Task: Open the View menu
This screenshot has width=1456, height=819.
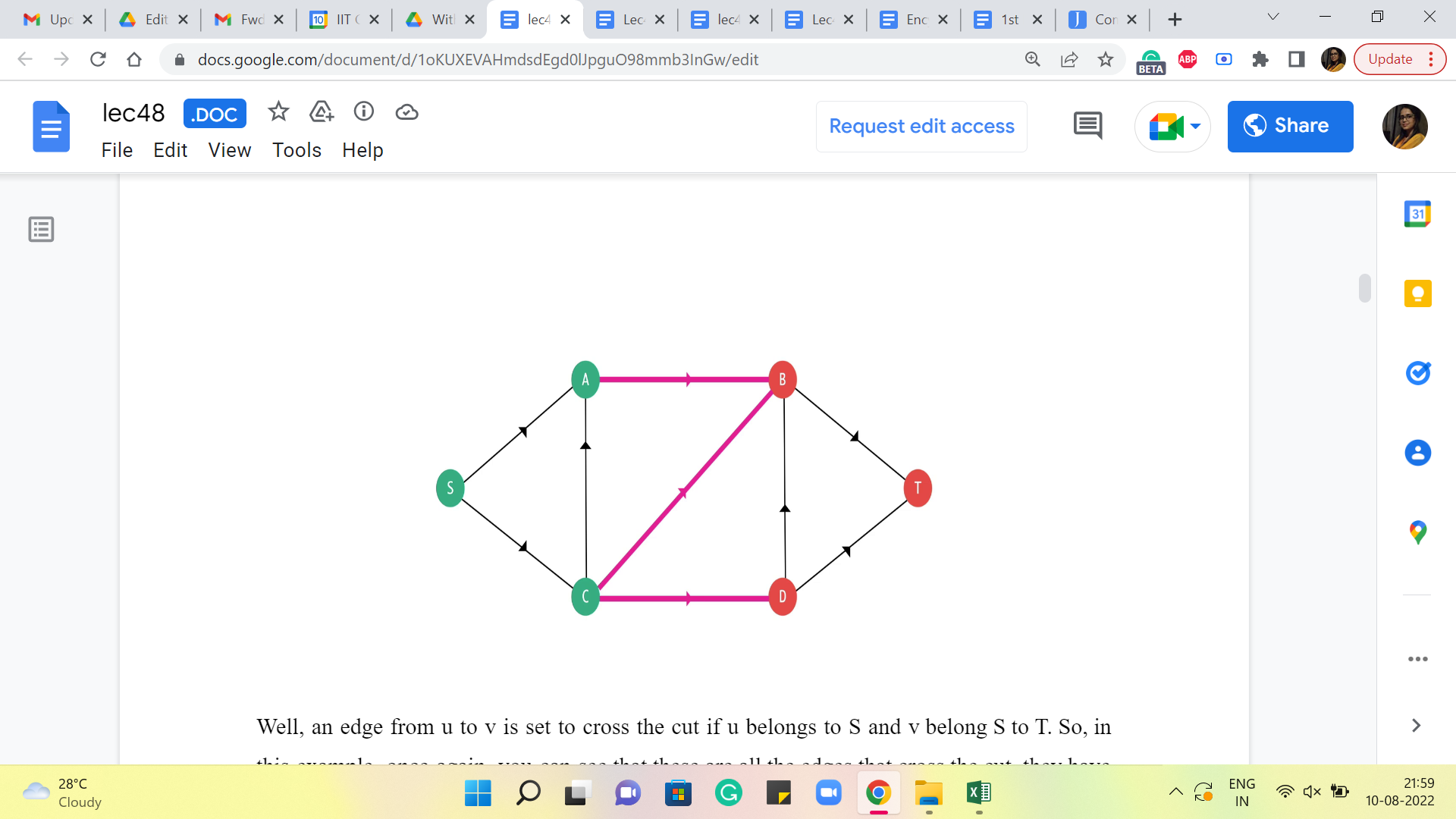Action: coord(229,150)
